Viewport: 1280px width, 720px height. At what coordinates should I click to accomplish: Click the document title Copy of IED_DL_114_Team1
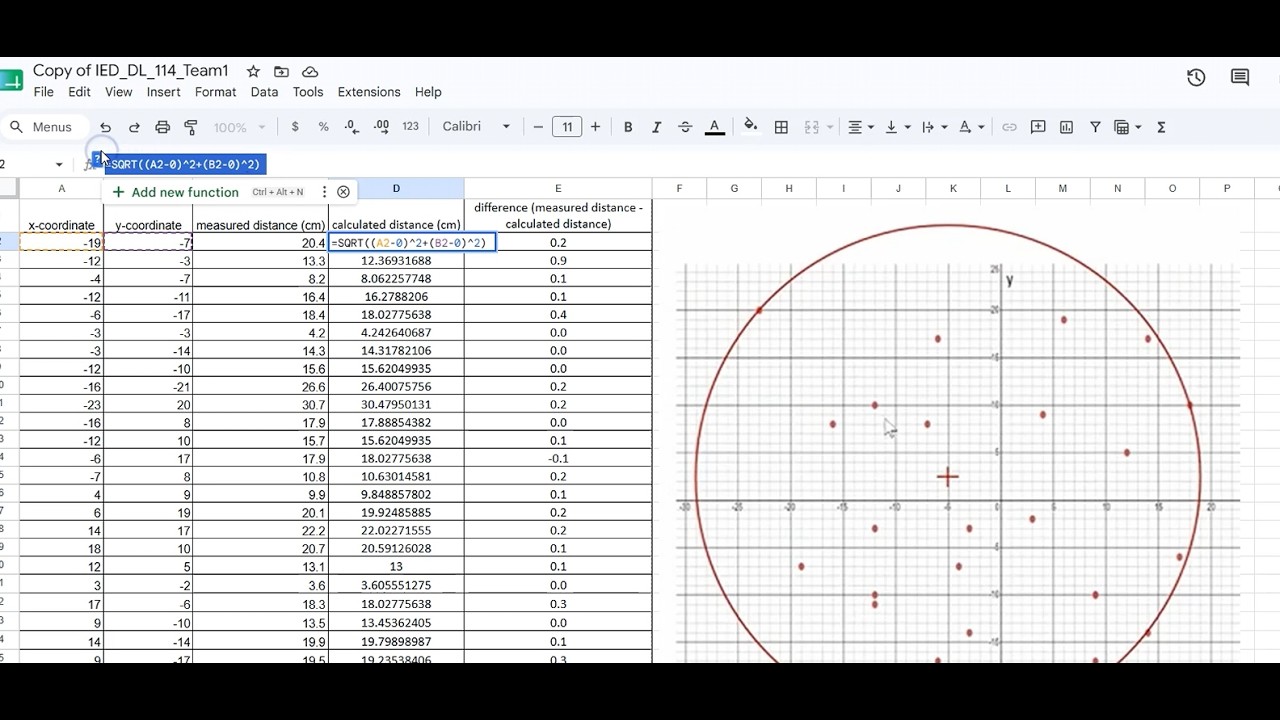tap(131, 71)
